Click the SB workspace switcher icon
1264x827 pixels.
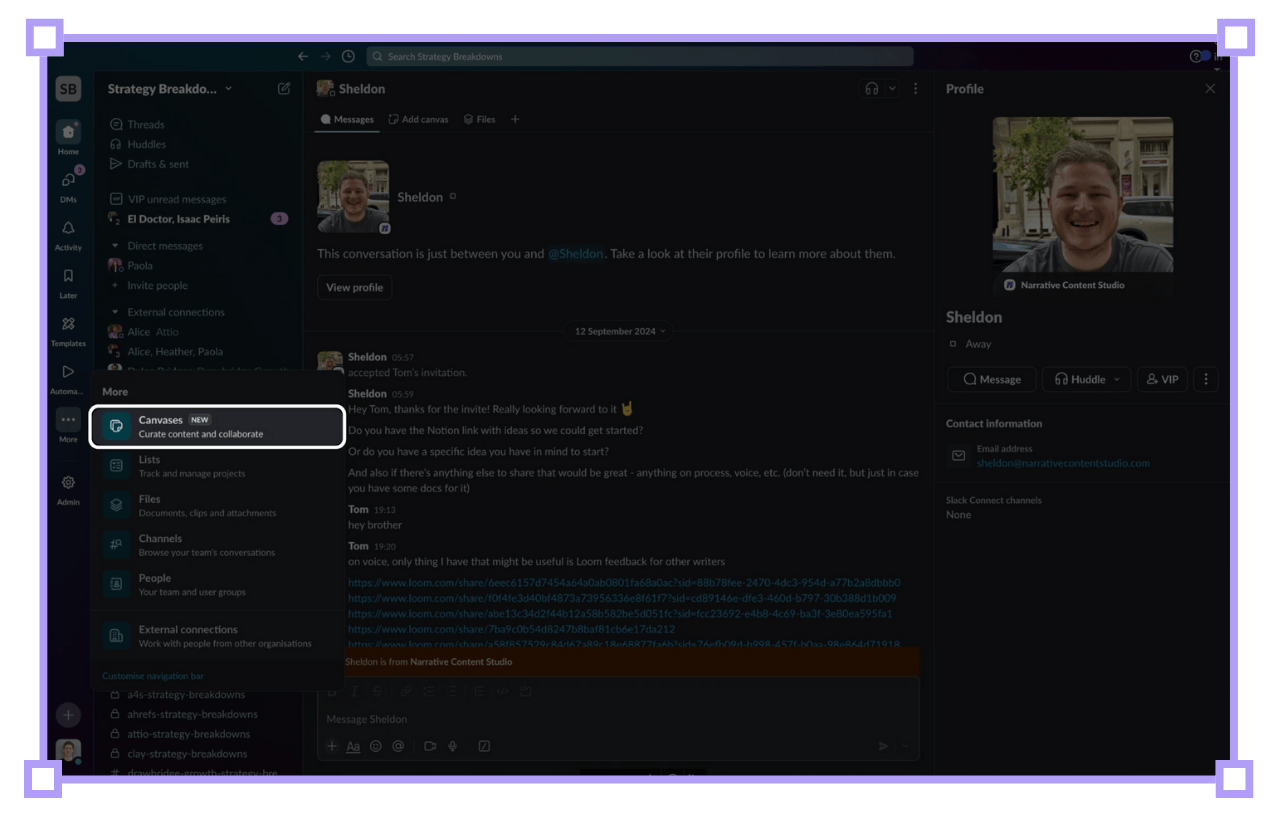tap(68, 89)
